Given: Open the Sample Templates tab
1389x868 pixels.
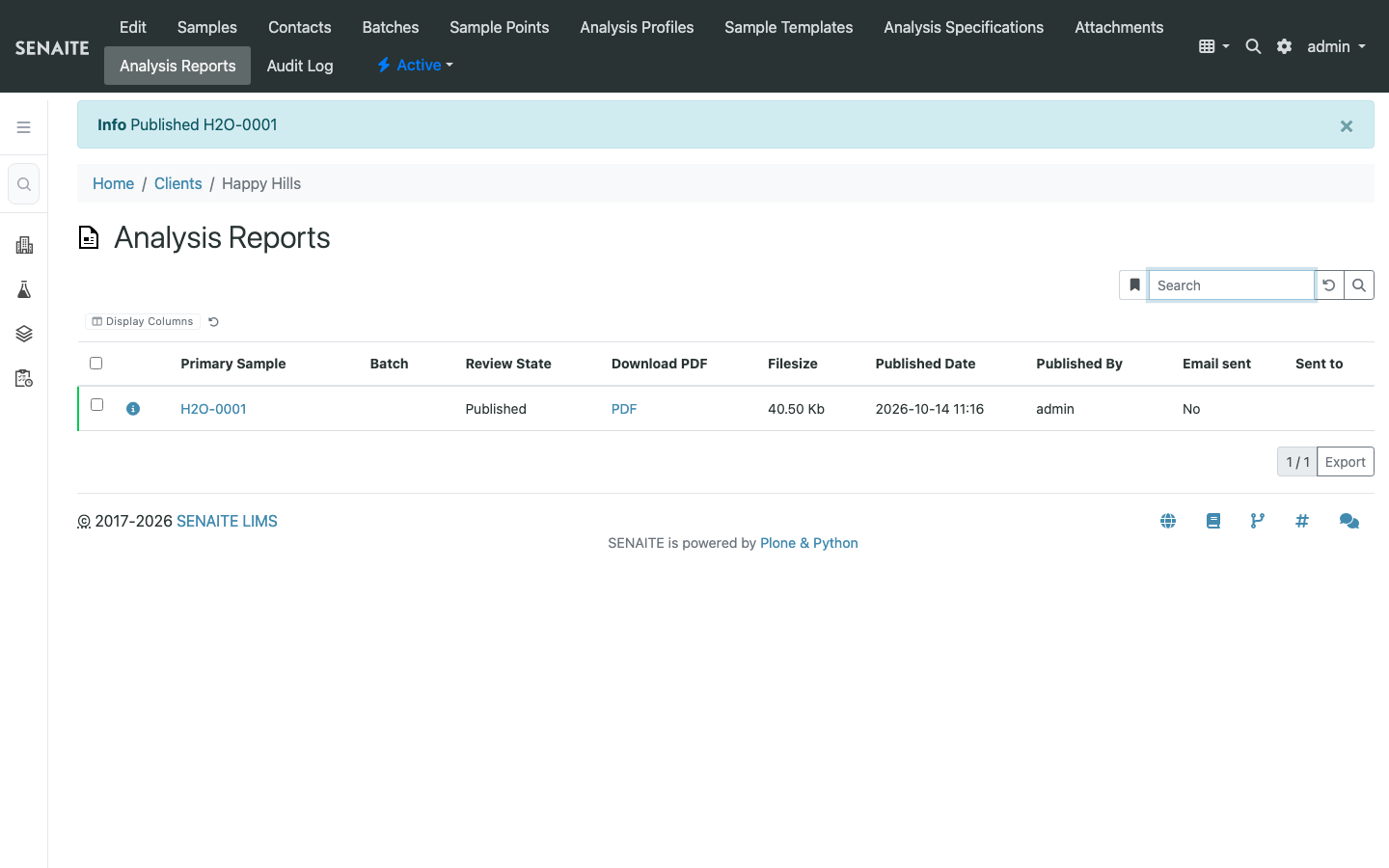Looking at the screenshot, I should (789, 27).
